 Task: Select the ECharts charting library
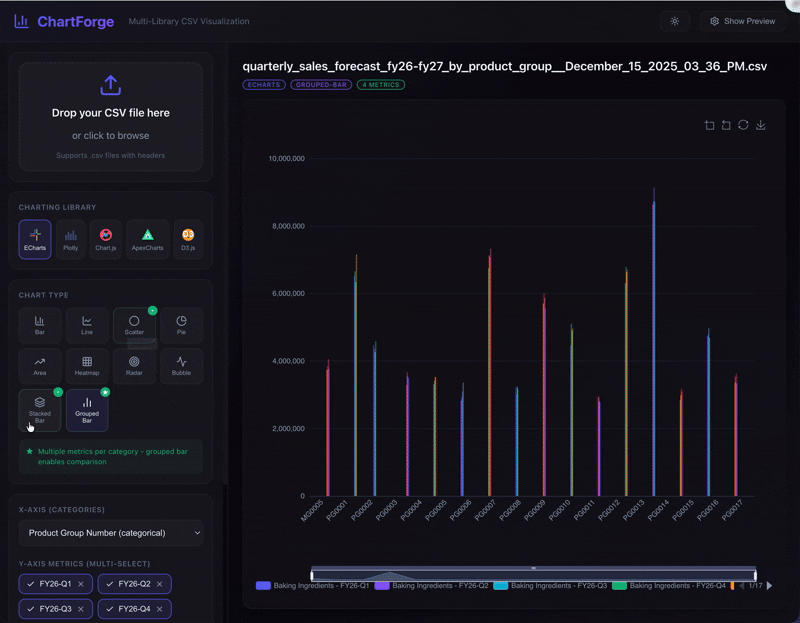tap(35, 239)
